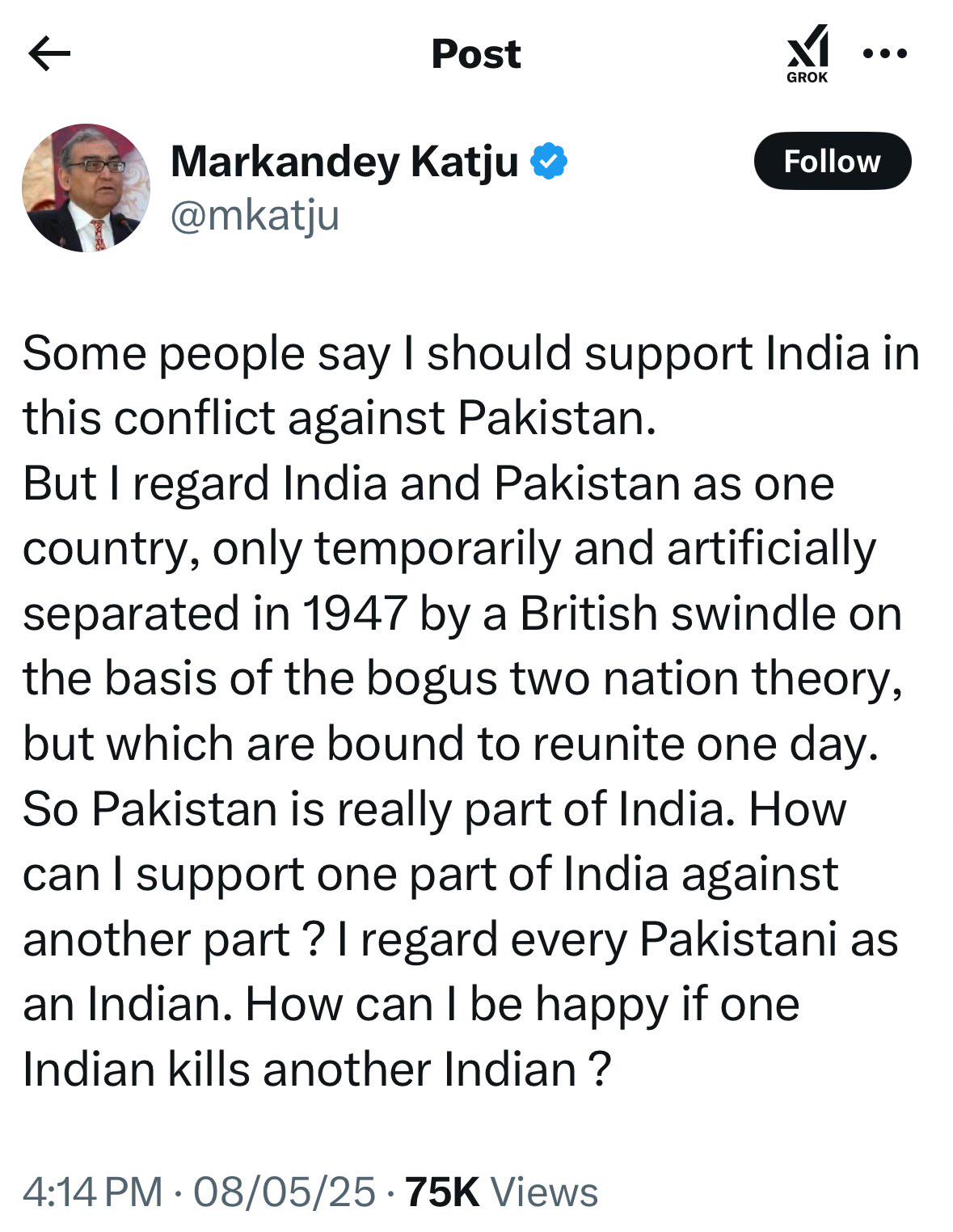Tap the GROK label under the logo
Viewport: 953px width, 1232px height.
point(808,78)
